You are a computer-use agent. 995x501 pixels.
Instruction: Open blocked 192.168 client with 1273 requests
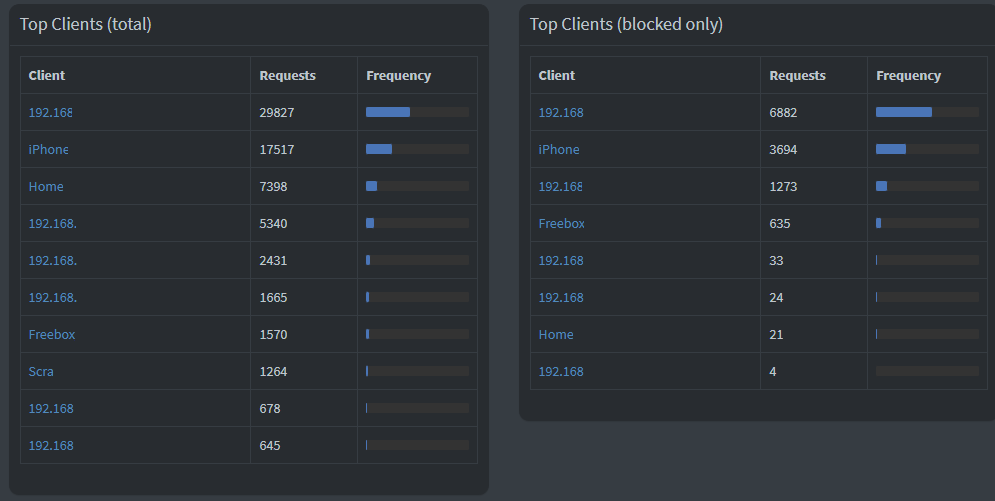click(560, 186)
